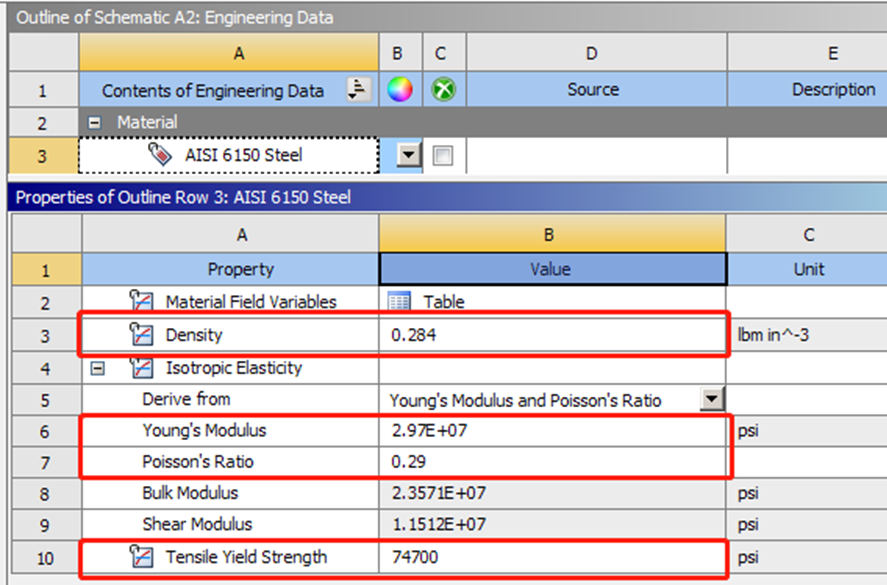Screen dimensions: 887x585
Task: Click the tag icon next to AISI 6150 Steel
Action: click(160, 154)
